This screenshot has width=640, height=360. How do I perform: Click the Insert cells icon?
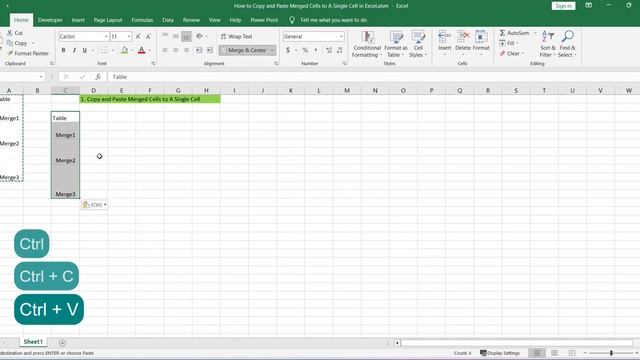444,37
